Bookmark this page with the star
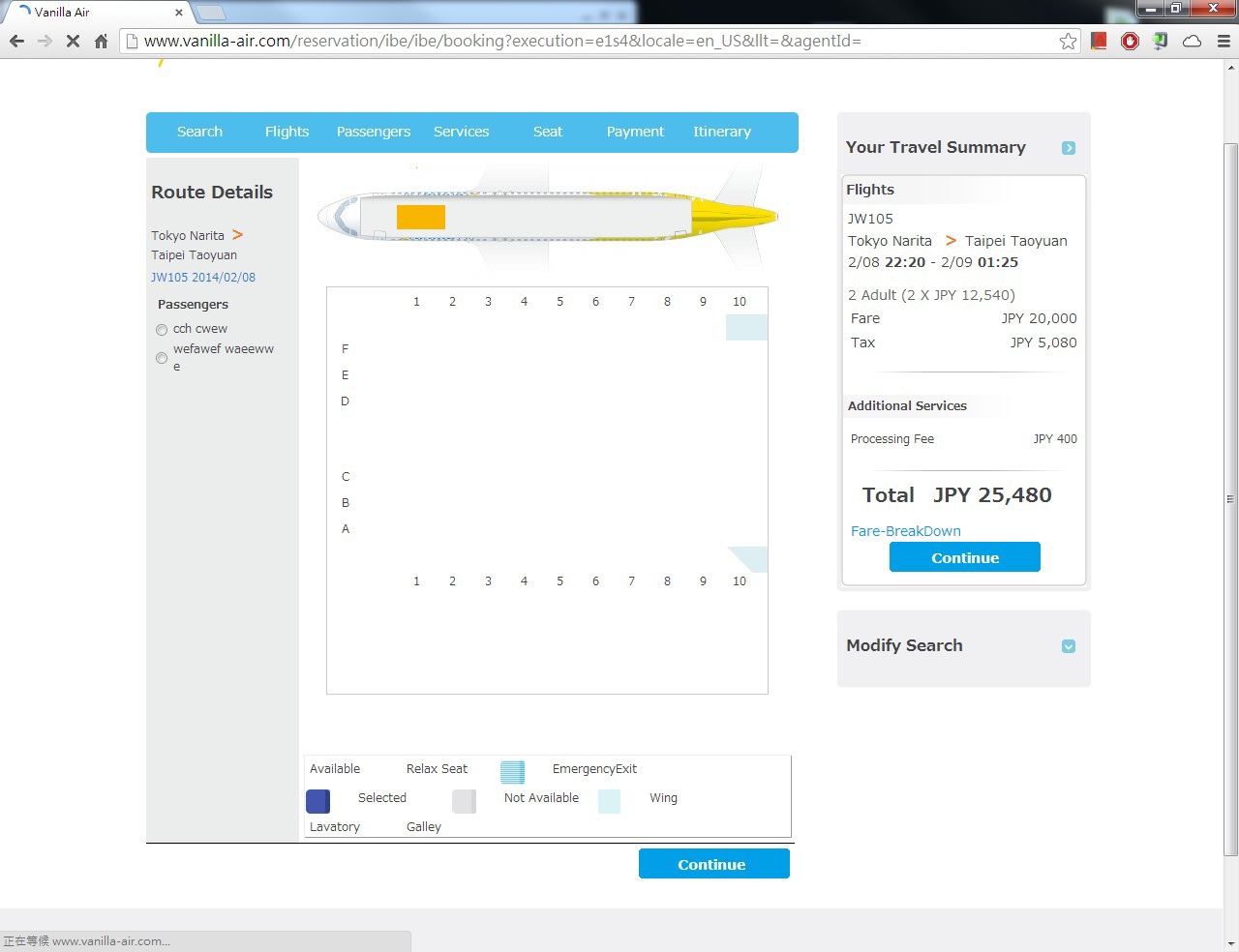The width and height of the screenshot is (1239, 952). point(1068,41)
